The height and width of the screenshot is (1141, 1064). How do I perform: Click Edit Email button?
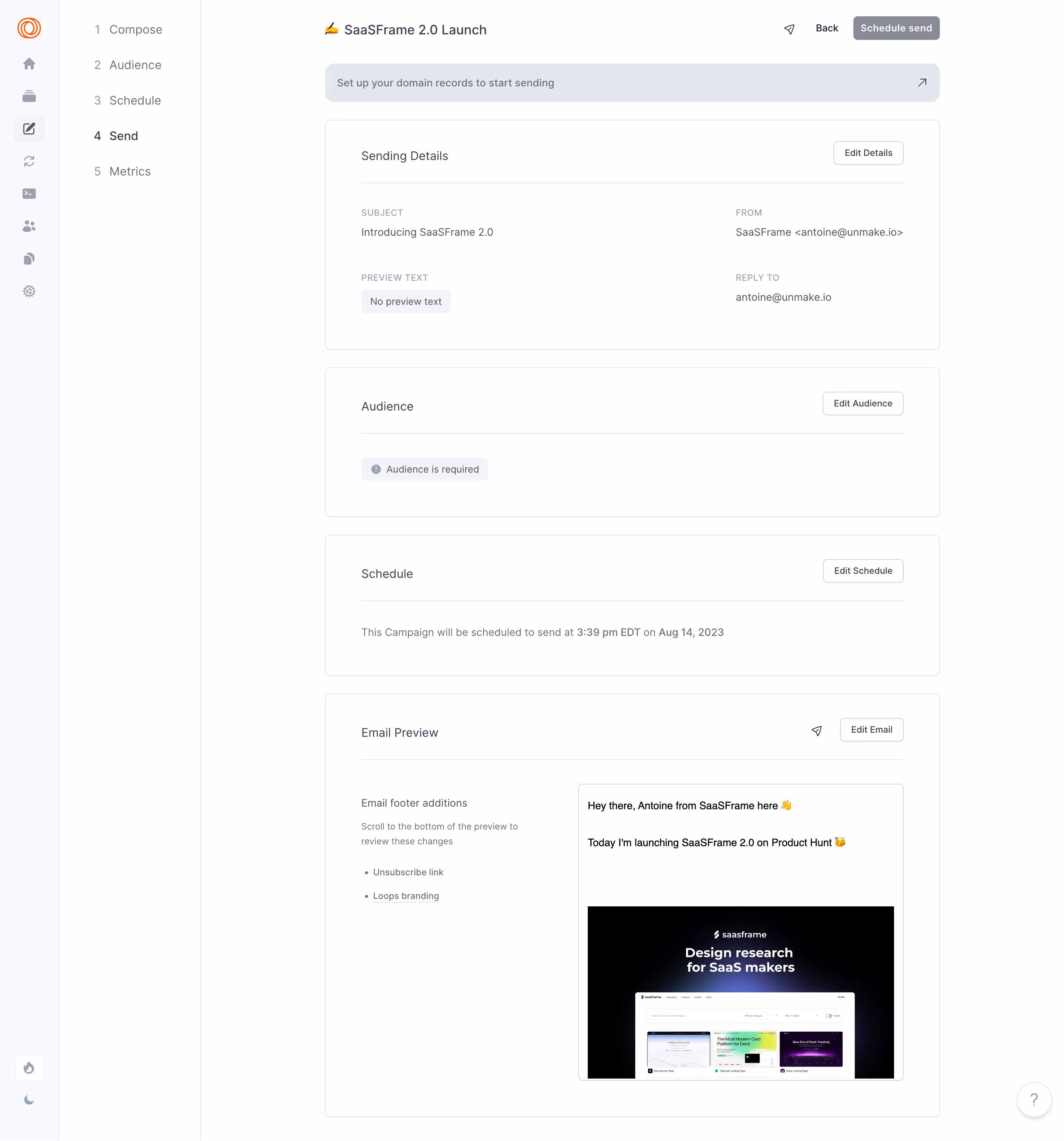(x=871, y=730)
